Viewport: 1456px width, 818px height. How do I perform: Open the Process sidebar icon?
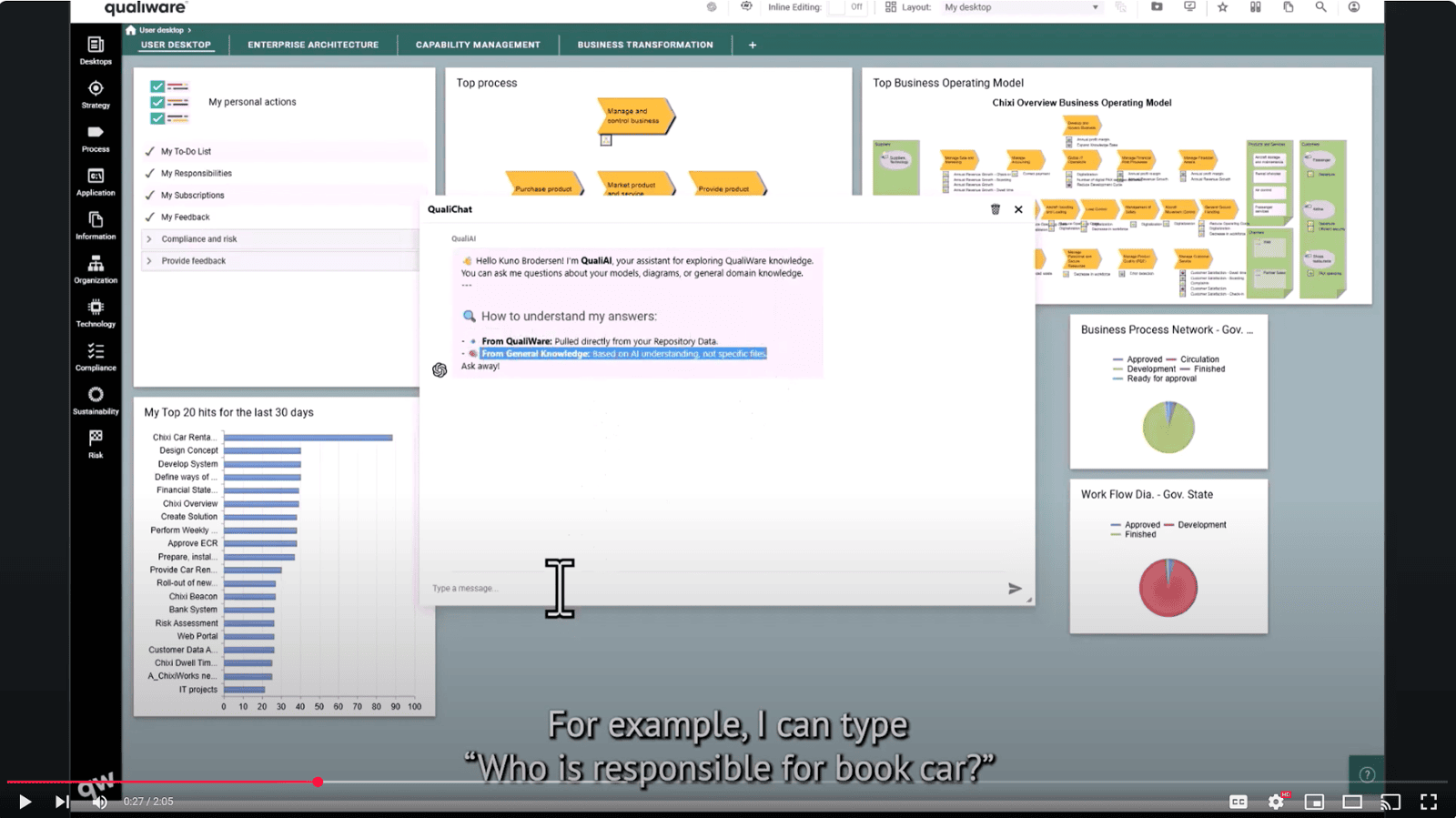pyautogui.click(x=96, y=137)
